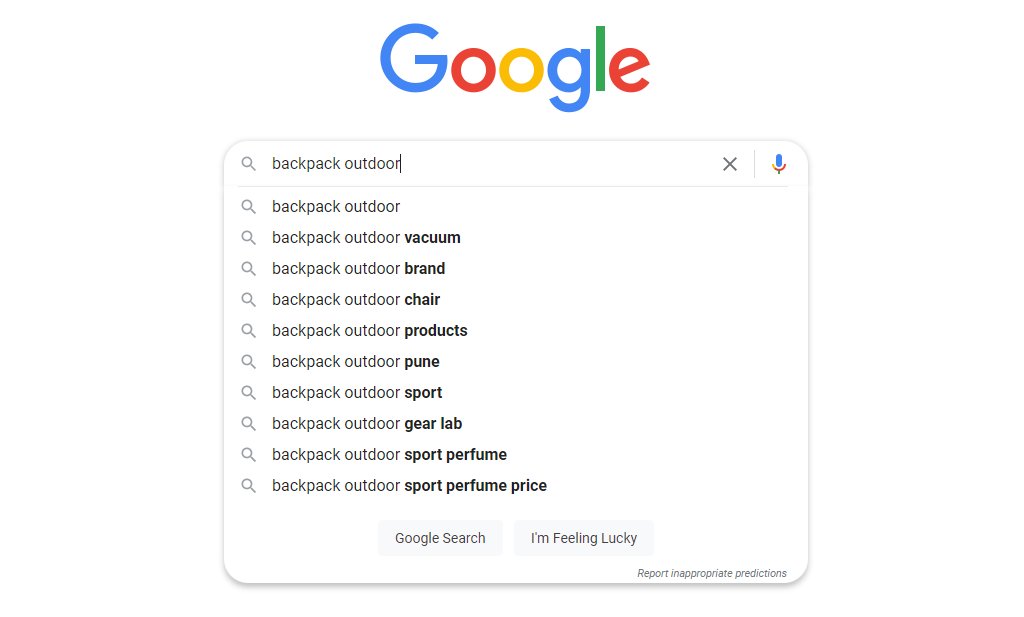Click magnifier icon beside 'backpack outdoor chair'

click(x=249, y=300)
